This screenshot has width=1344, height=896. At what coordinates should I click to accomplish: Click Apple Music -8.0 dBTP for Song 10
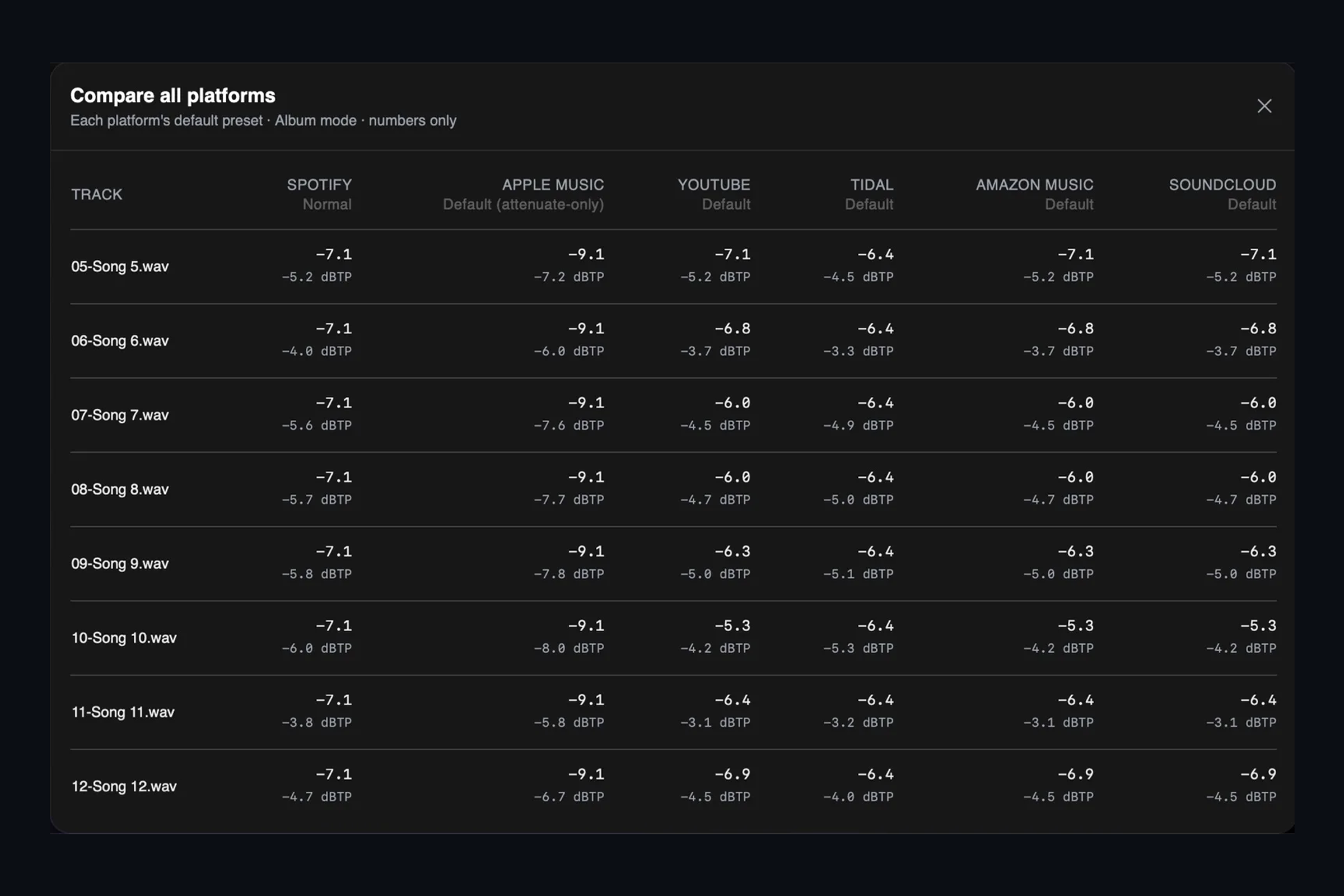click(569, 648)
